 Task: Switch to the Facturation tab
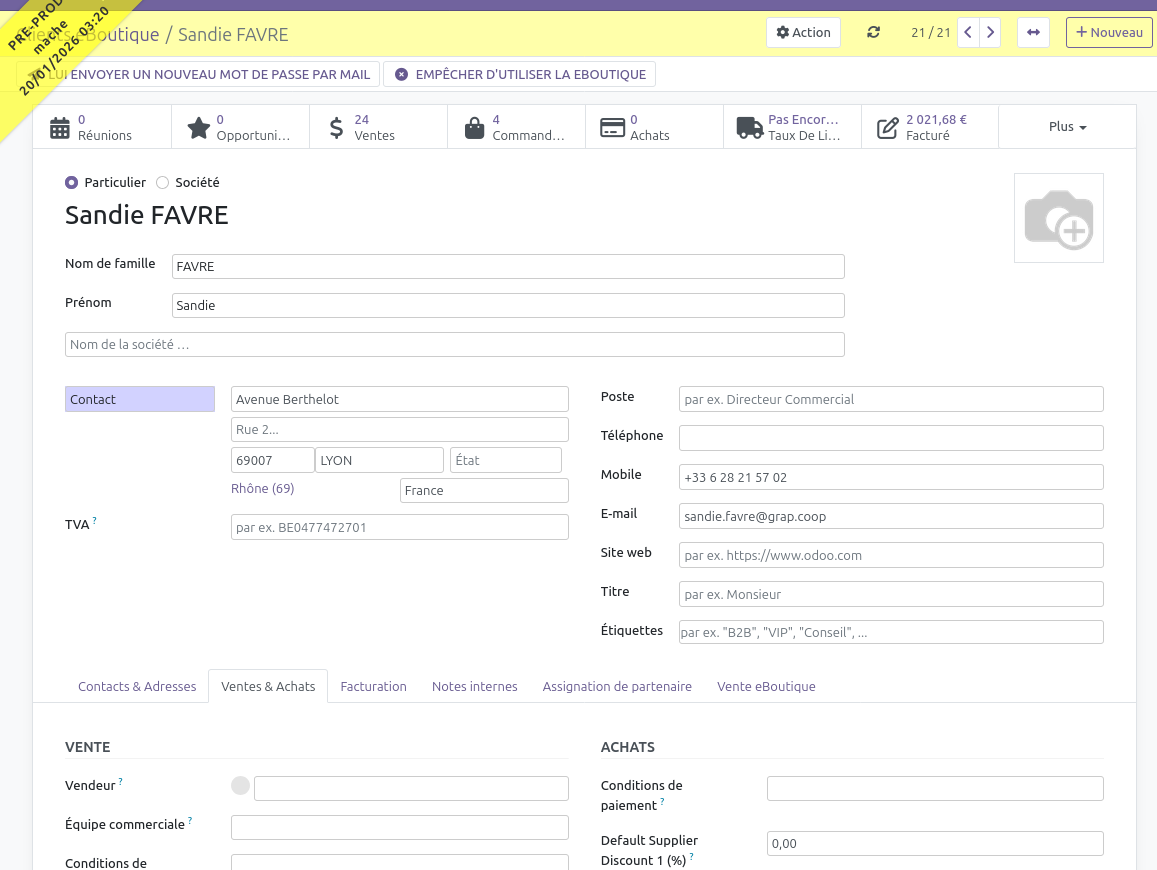(373, 686)
